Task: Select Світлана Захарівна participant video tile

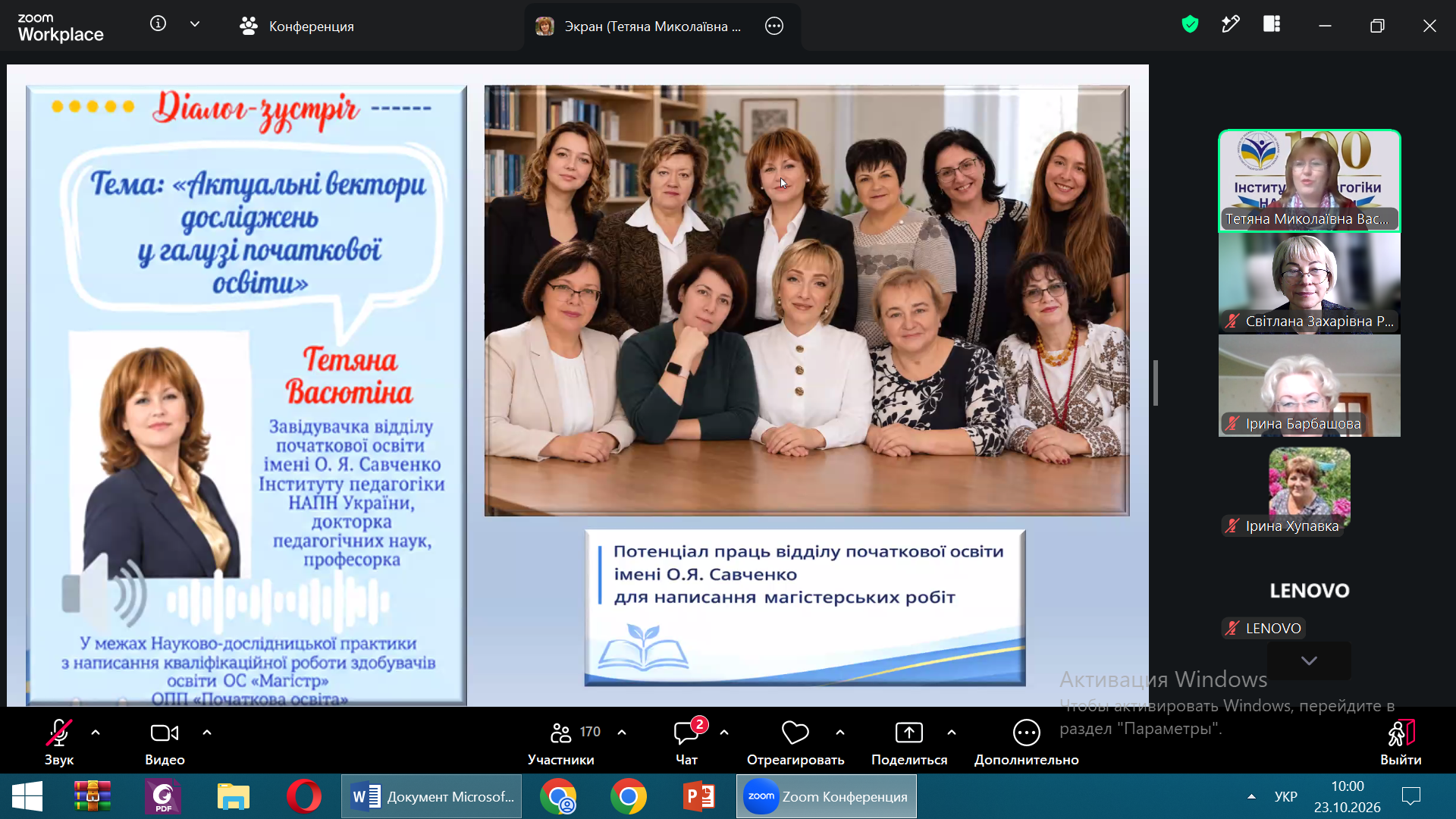Action: pos(1310,283)
